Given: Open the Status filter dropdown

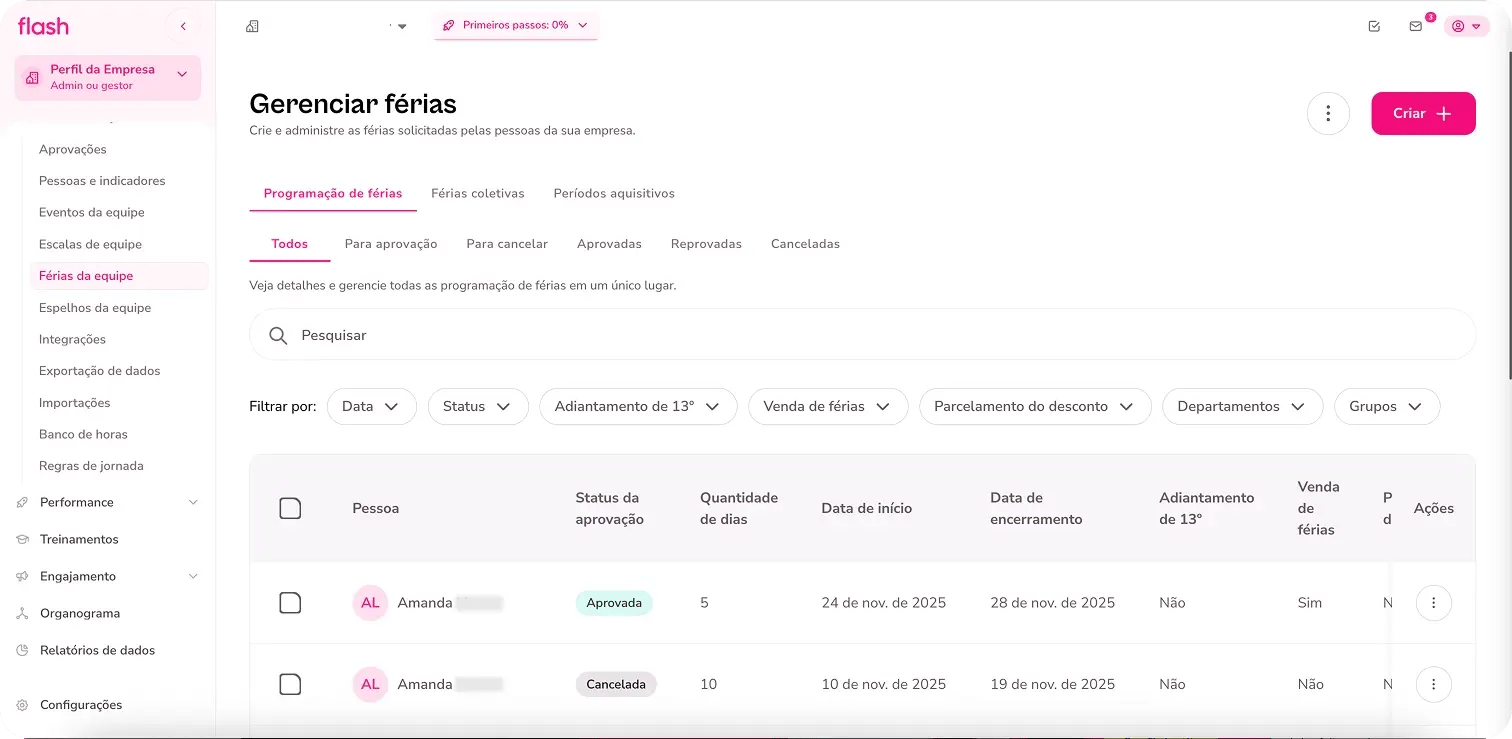Looking at the screenshot, I should (478, 407).
